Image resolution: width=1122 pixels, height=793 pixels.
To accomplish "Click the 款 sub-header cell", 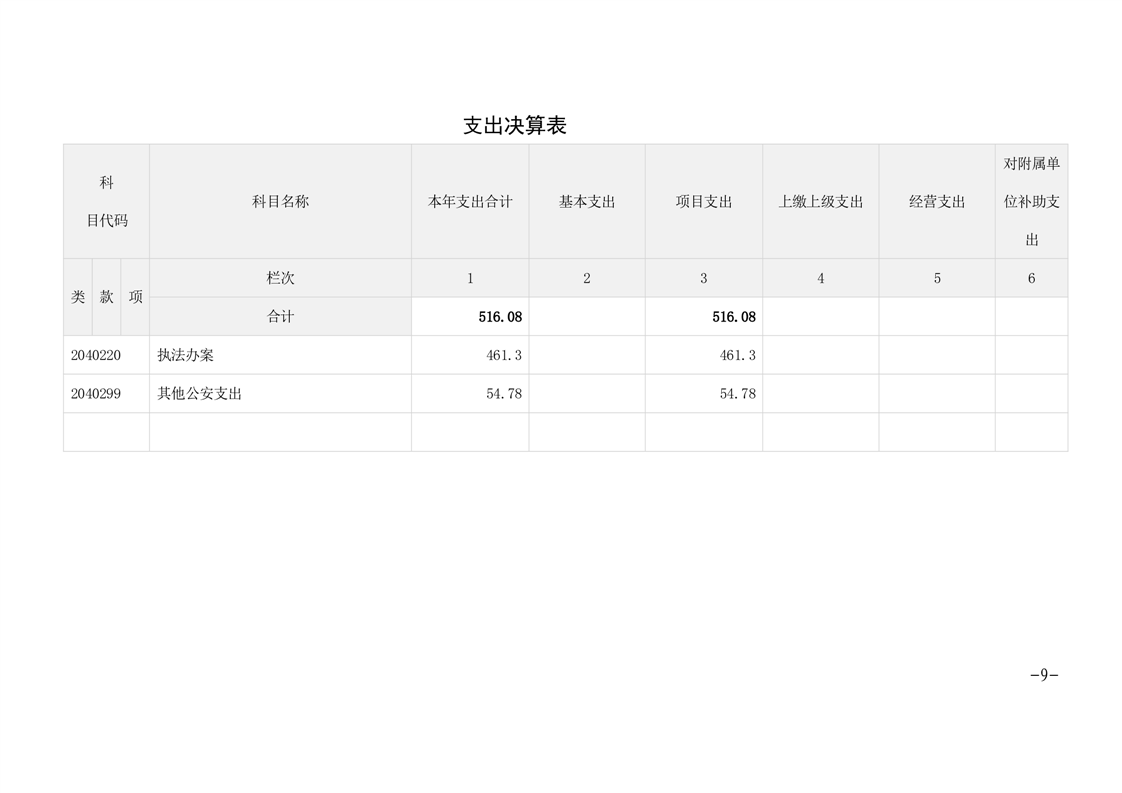I will [x=107, y=297].
